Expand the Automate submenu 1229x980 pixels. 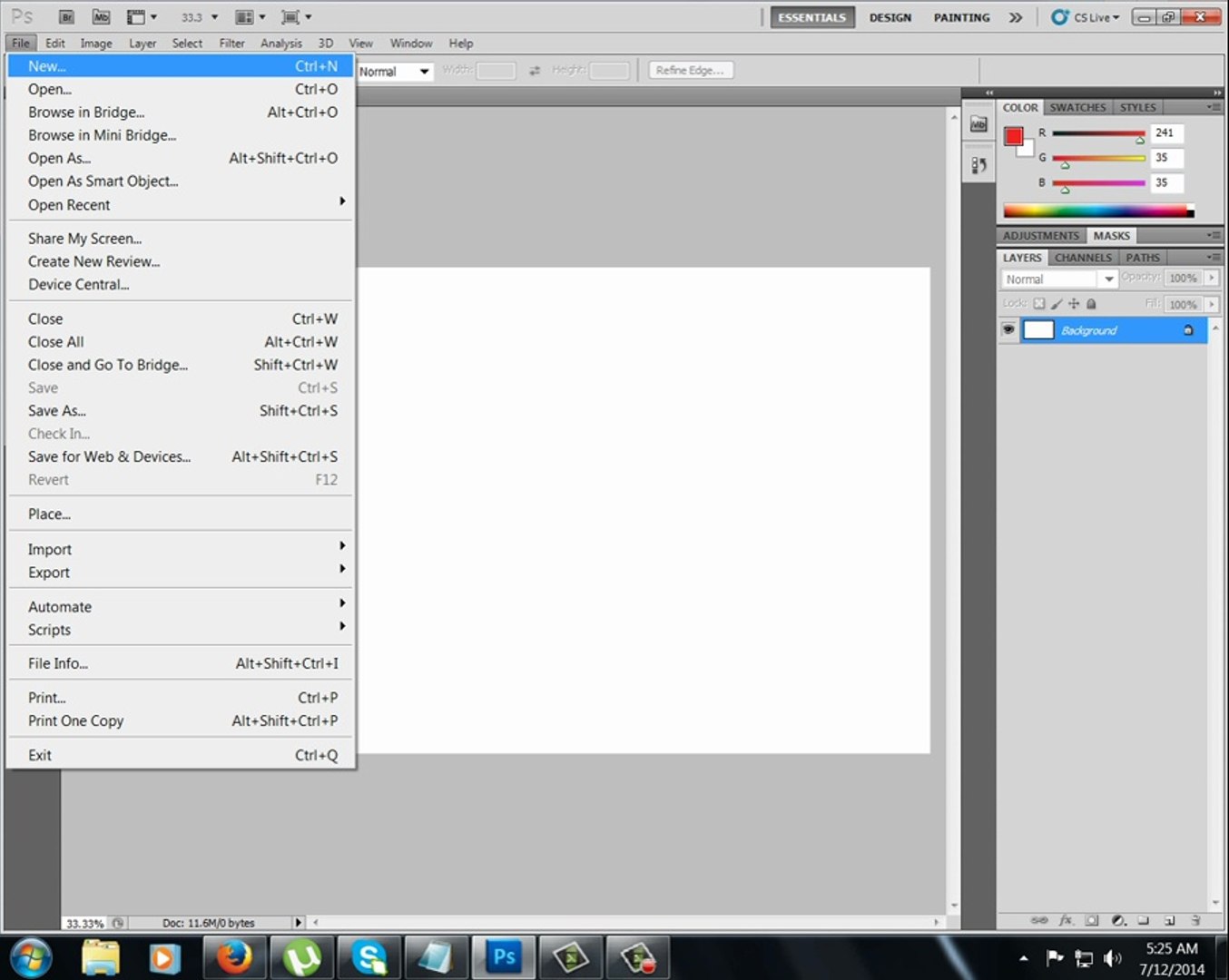click(x=181, y=606)
